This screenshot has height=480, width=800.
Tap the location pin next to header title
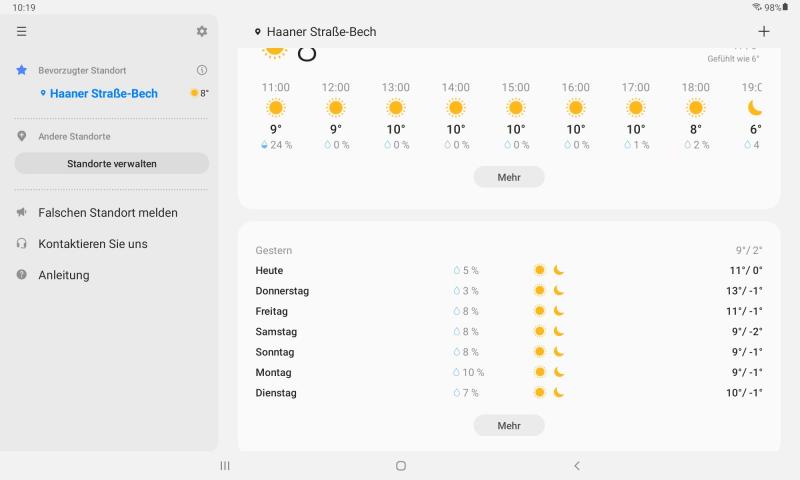(x=258, y=32)
